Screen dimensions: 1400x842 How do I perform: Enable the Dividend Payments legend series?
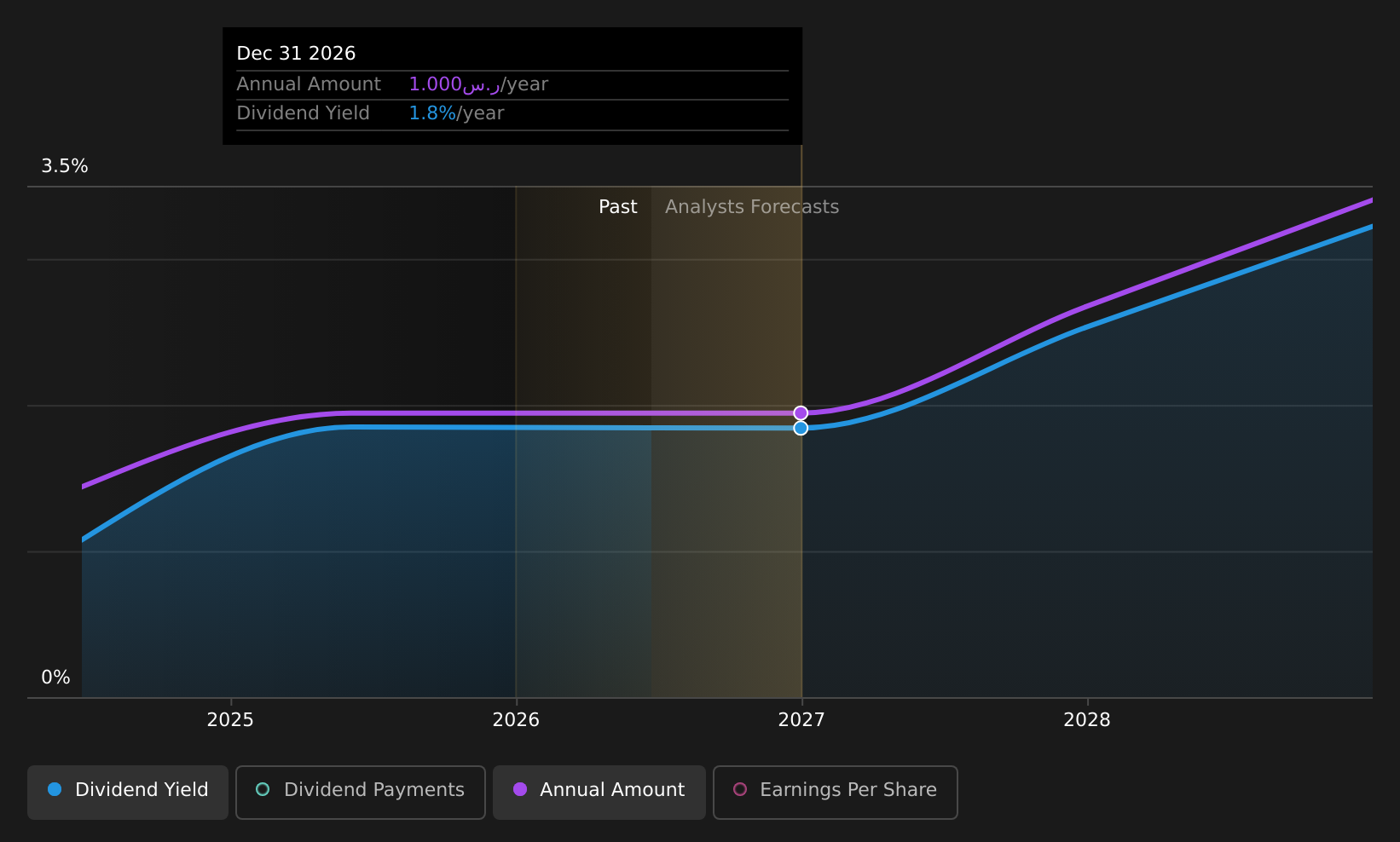pyautogui.click(x=361, y=793)
